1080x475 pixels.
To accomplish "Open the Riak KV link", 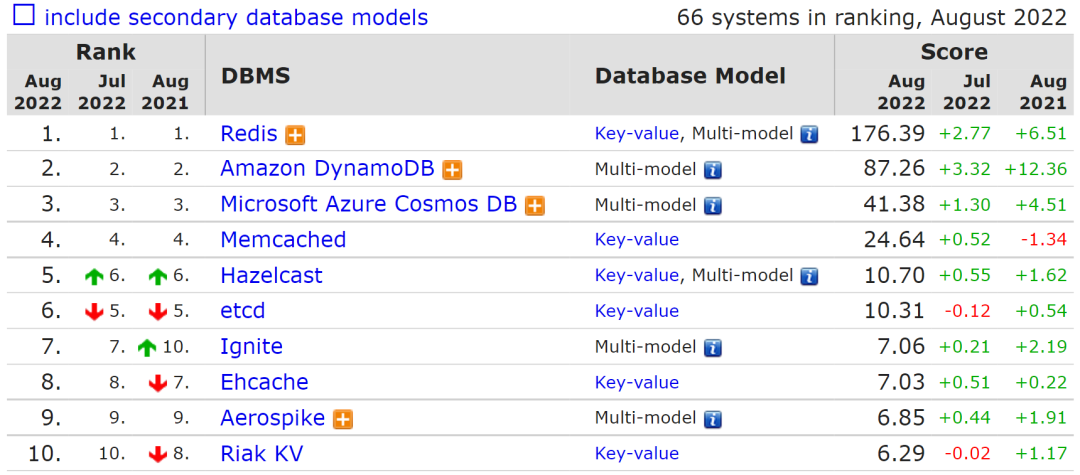I will (x=261, y=454).
